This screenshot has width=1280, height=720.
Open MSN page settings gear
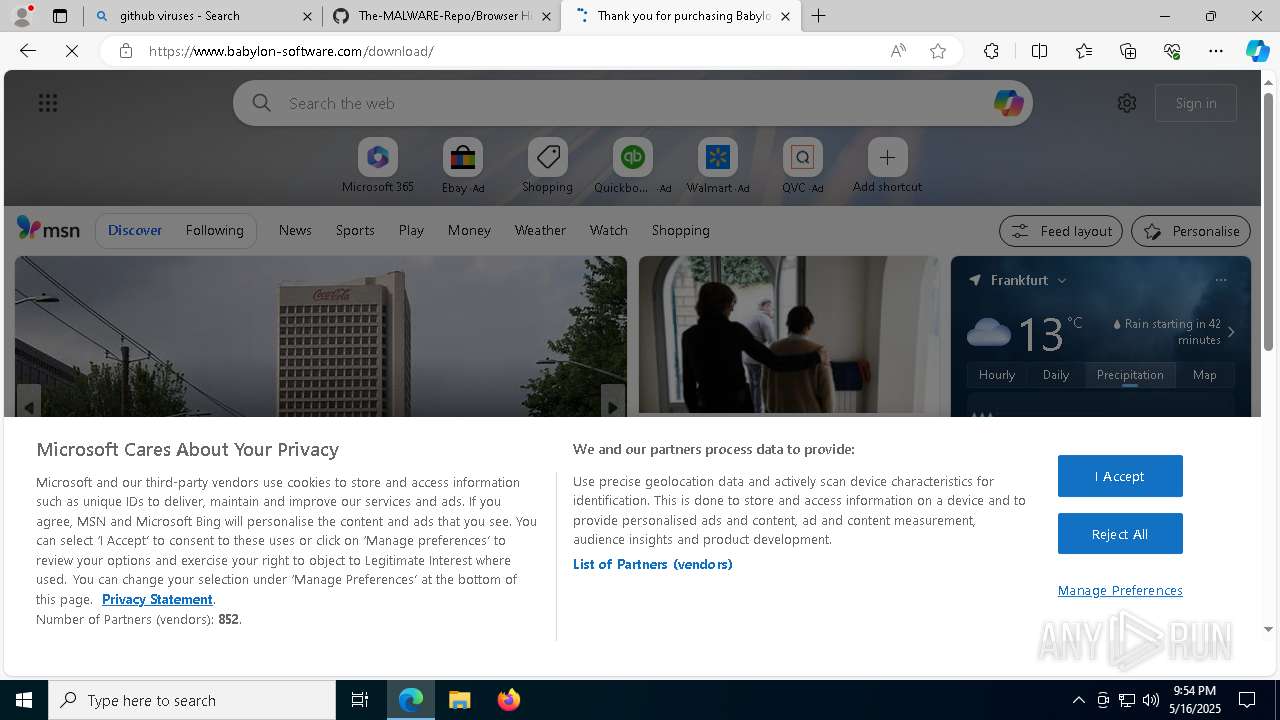1127,103
